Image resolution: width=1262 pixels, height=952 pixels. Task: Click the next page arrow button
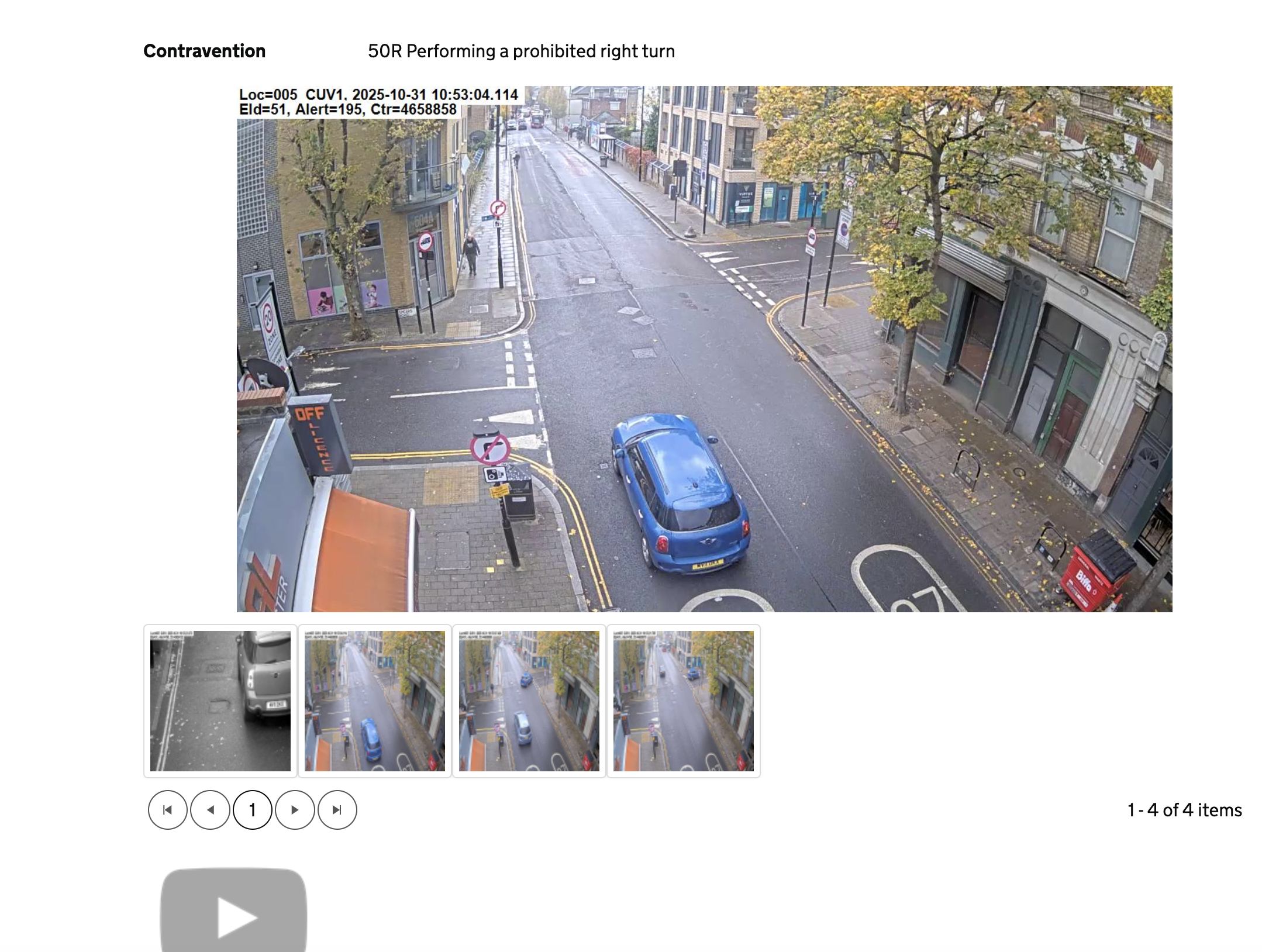tap(295, 809)
